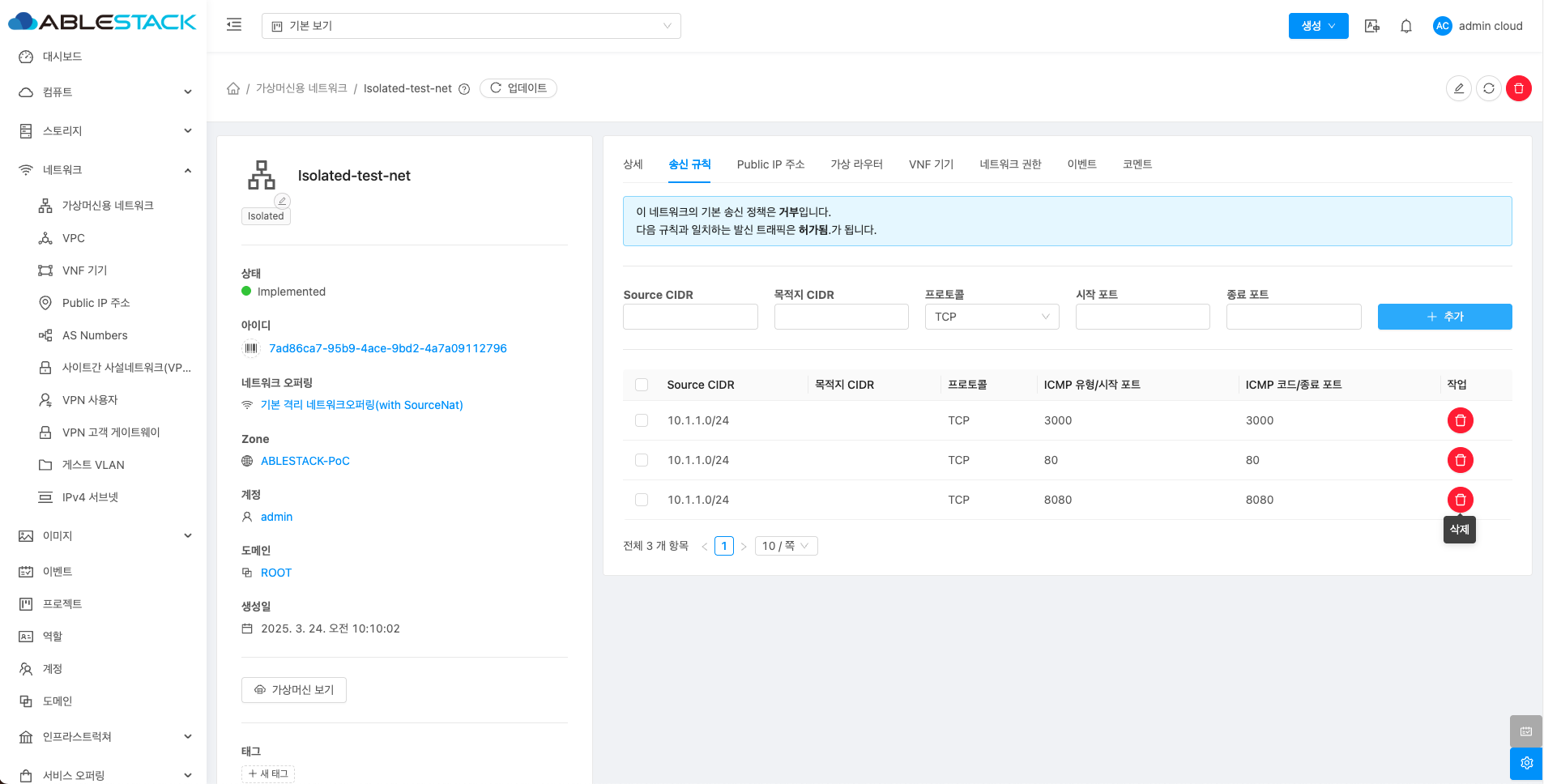Click the notification bell icon

point(1406,26)
